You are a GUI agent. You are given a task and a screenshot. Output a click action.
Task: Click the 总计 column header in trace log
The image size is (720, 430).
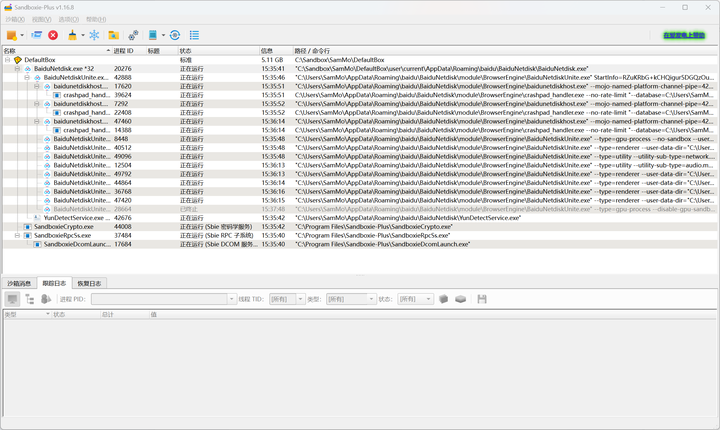pyautogui.click(x=124, y=315)
